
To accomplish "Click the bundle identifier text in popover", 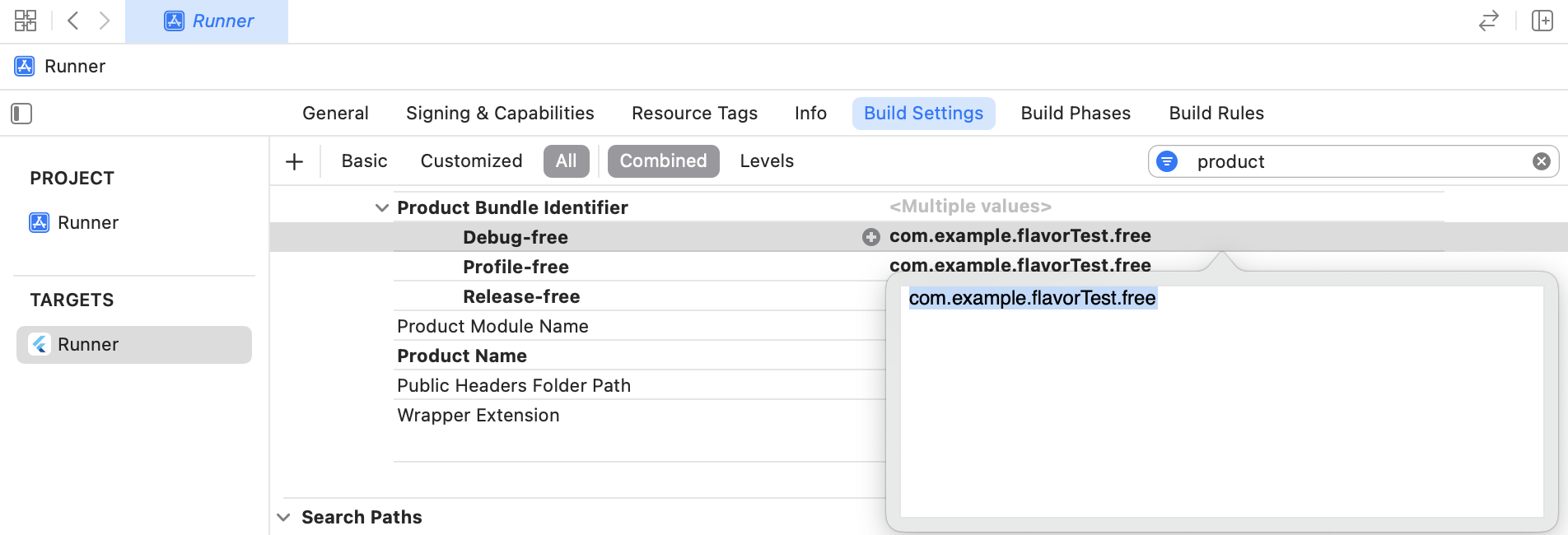I will (x=1032, y=298).
